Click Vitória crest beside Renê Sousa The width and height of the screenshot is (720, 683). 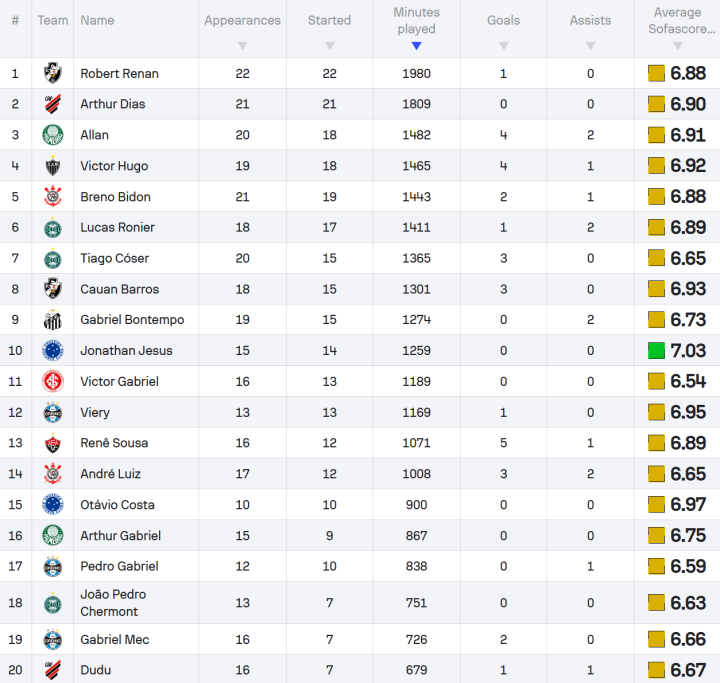(53, 443)
